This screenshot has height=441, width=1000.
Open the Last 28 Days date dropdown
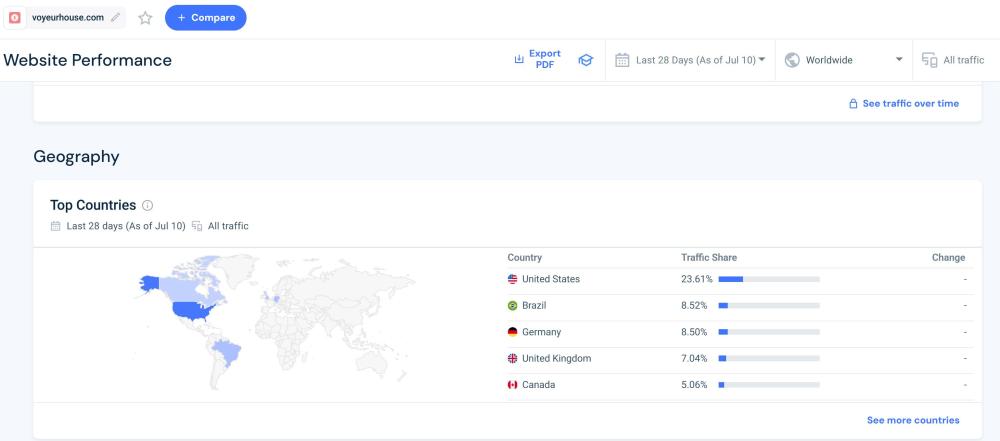[690, 60]
